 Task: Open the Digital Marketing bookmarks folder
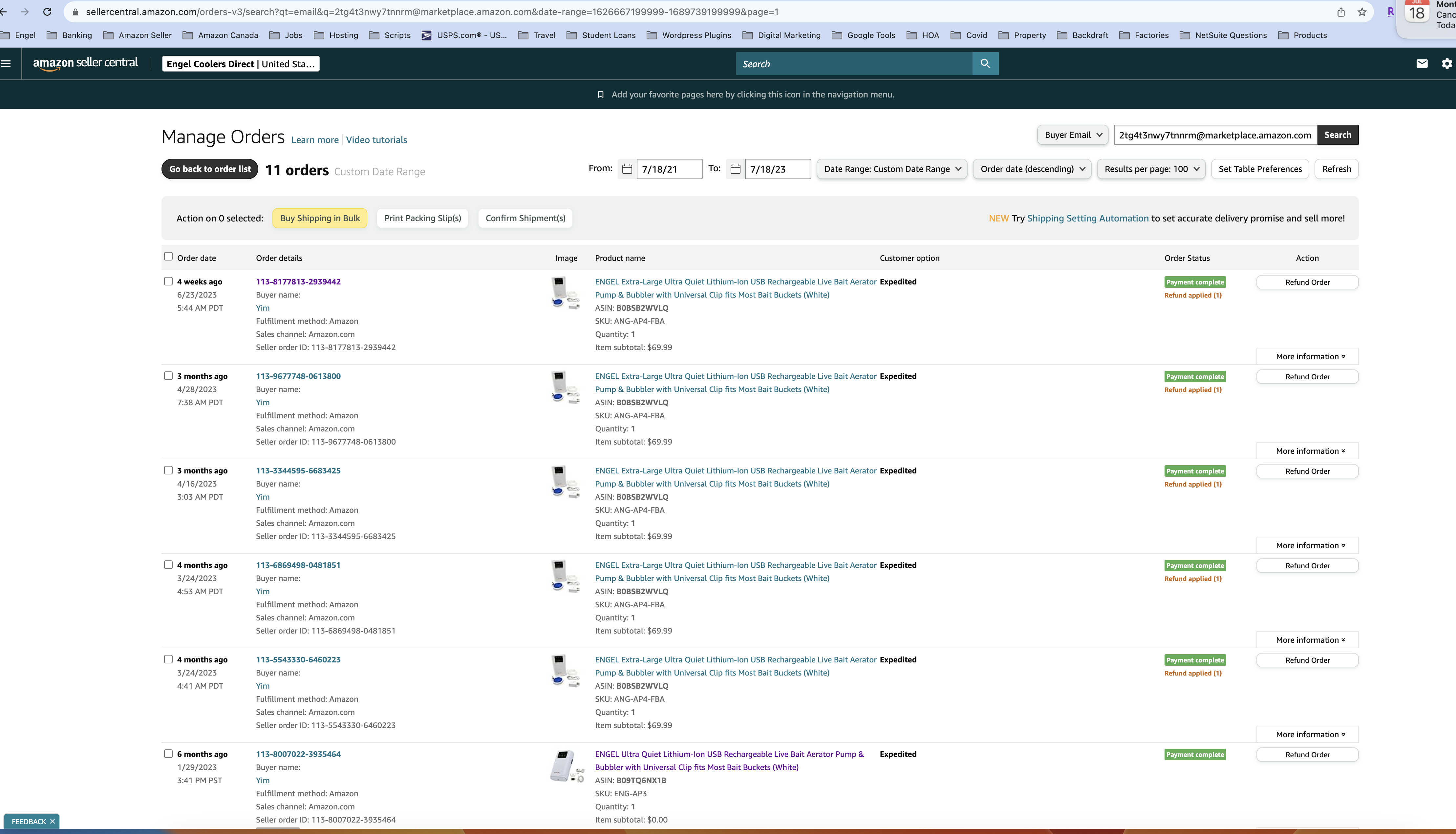(x=782, y=35)
